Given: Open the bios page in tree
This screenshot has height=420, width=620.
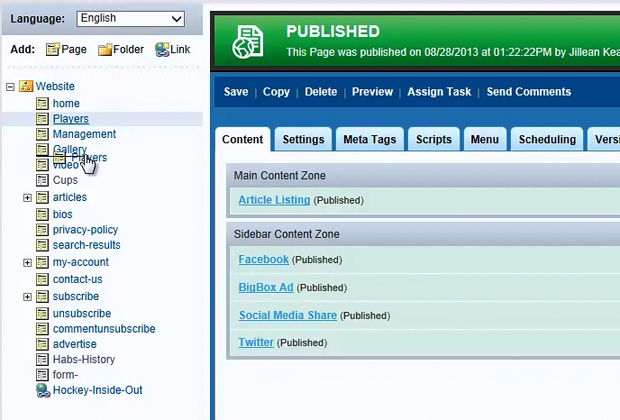Looking at the screenshot, I should 62,214.
